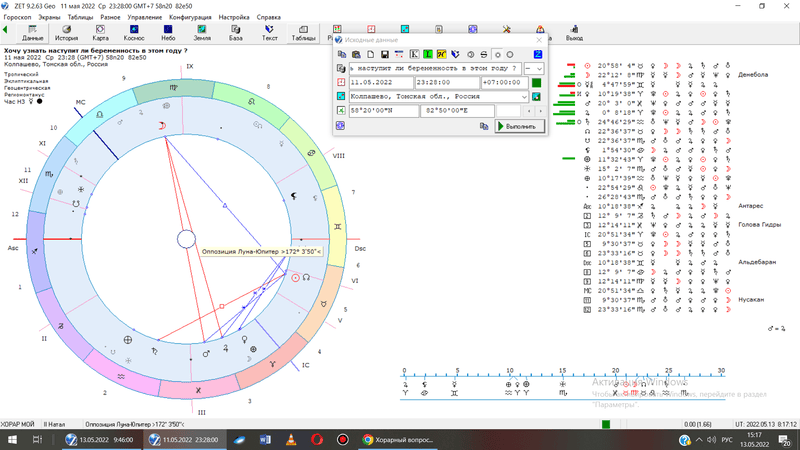The height and width of the screenshot is (450, 800).
Task: Toggle the green I button in dialog
Action: (429, 54)
